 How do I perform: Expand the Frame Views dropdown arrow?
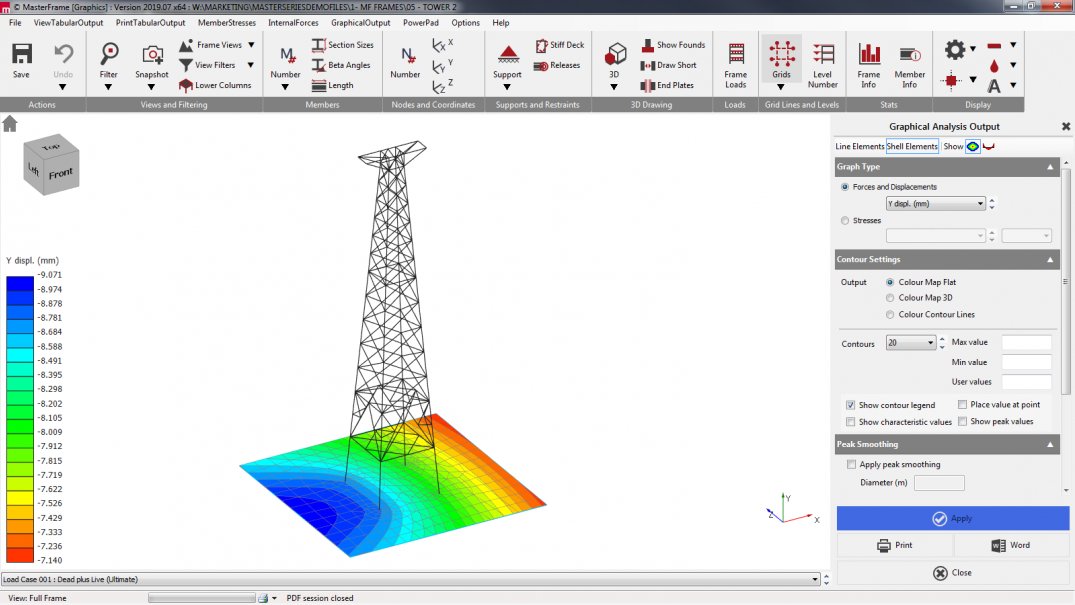click(x=252, y=45)
